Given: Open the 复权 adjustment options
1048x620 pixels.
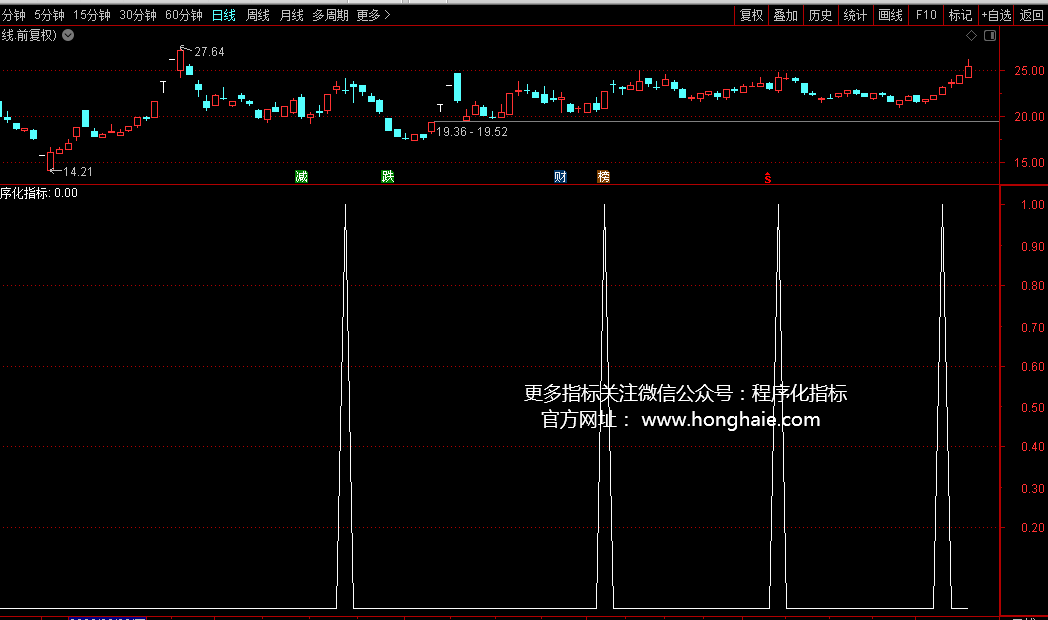Looking at the screenshot, I should pos(751,15).
